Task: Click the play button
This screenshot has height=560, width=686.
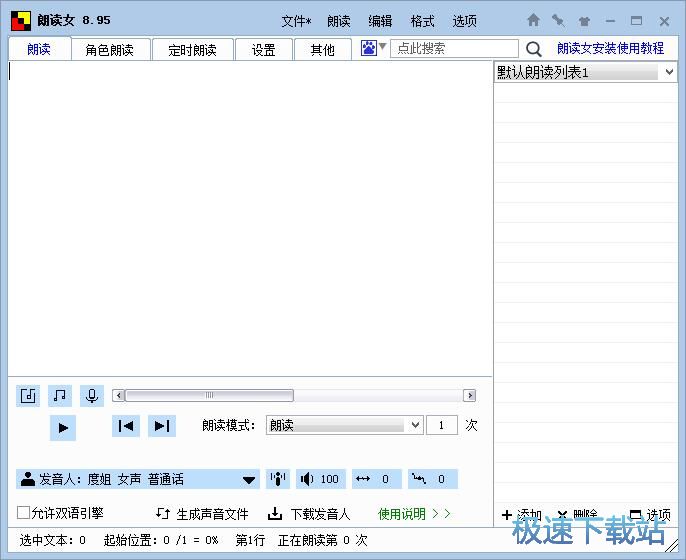Action: [62, 427]
